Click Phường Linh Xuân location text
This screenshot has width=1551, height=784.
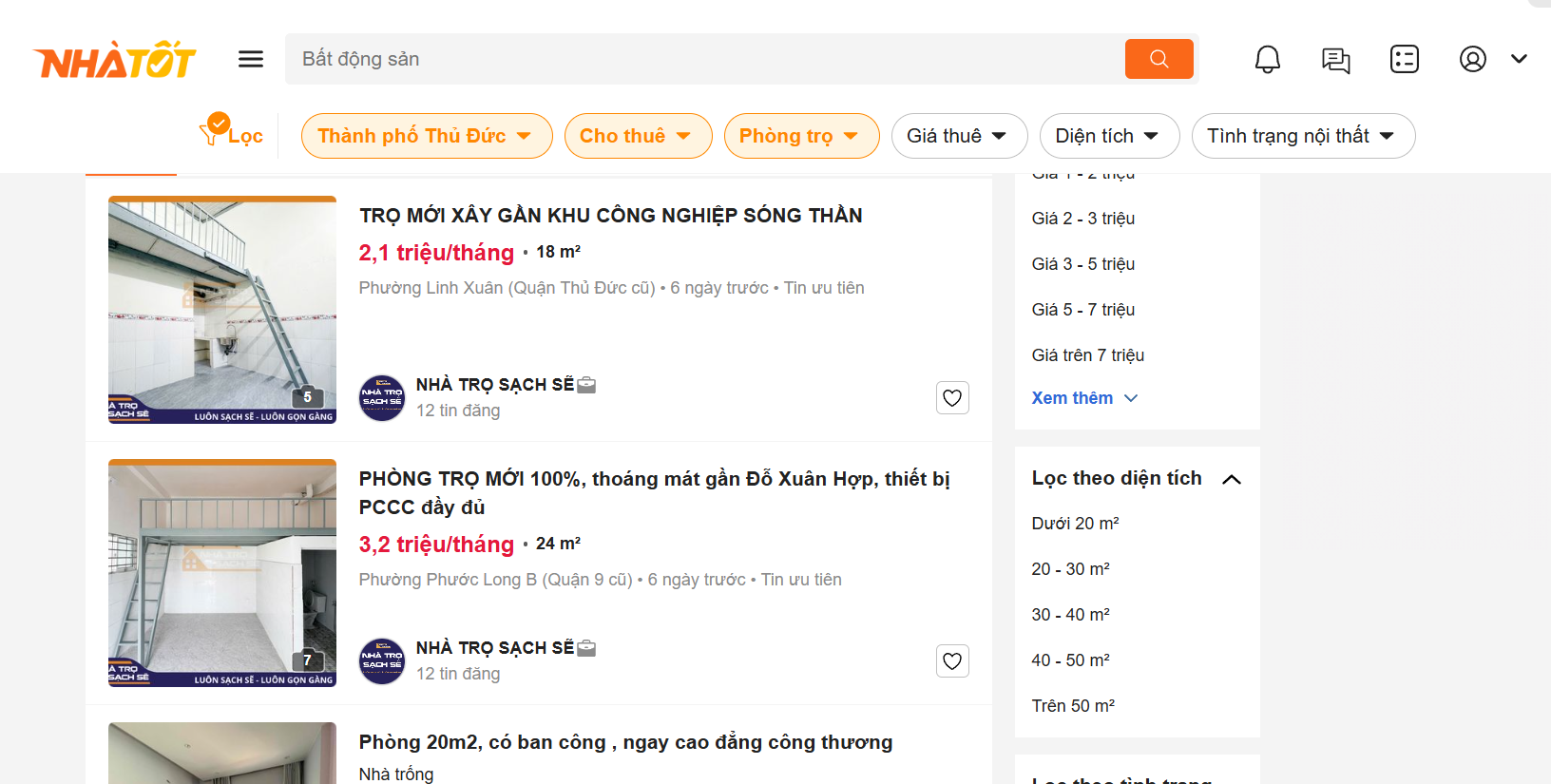coord(507,288)
